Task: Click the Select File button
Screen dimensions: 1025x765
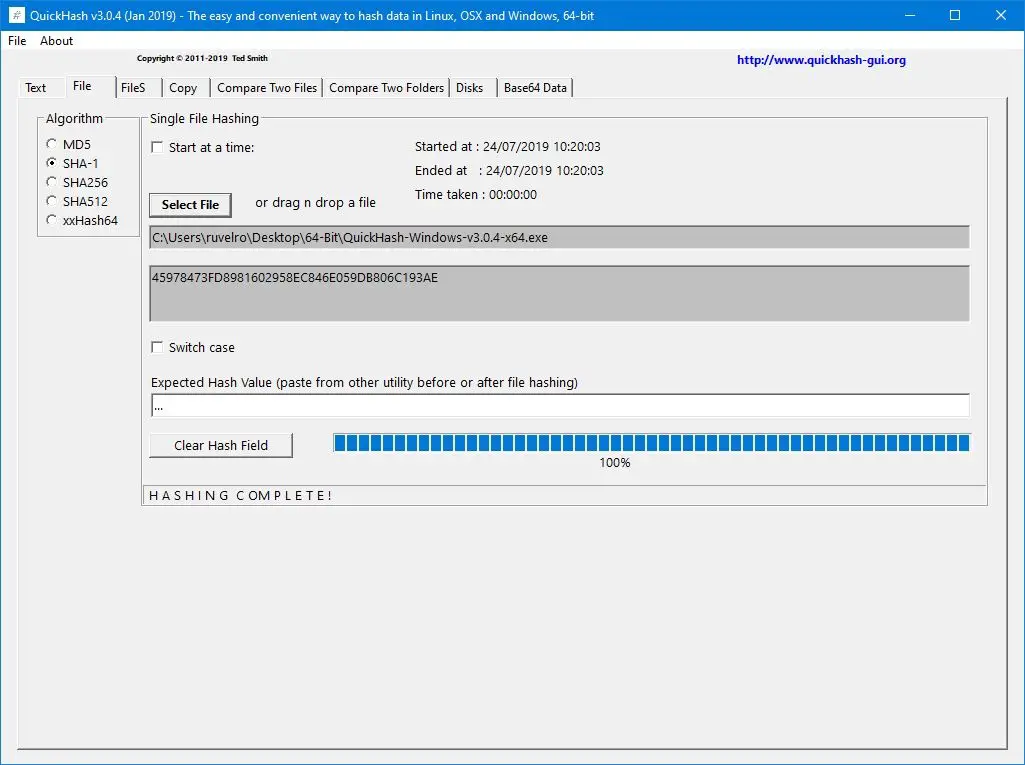Action: tap(190, 205)
